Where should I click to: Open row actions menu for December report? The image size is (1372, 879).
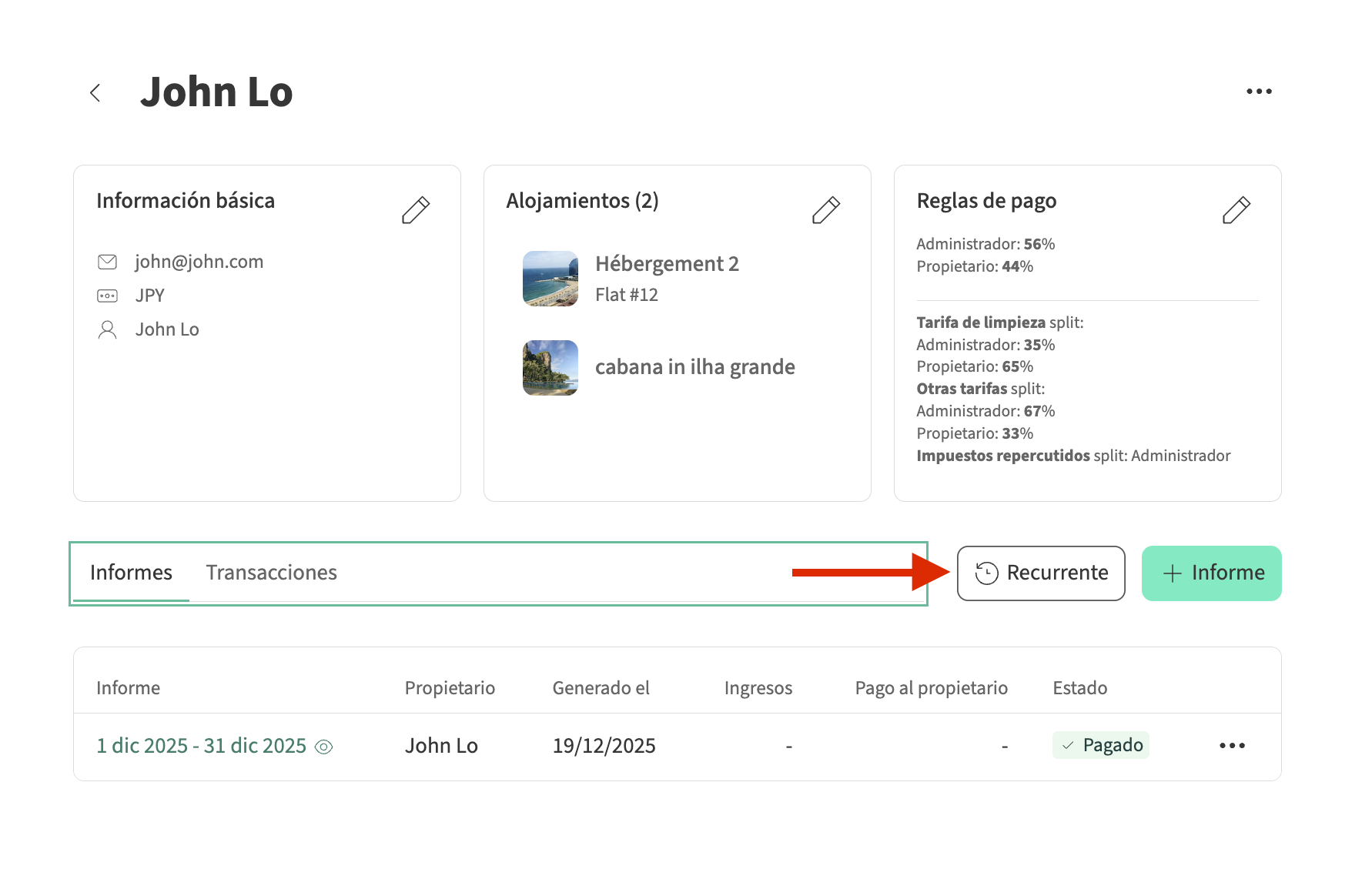coord(1232,746)
